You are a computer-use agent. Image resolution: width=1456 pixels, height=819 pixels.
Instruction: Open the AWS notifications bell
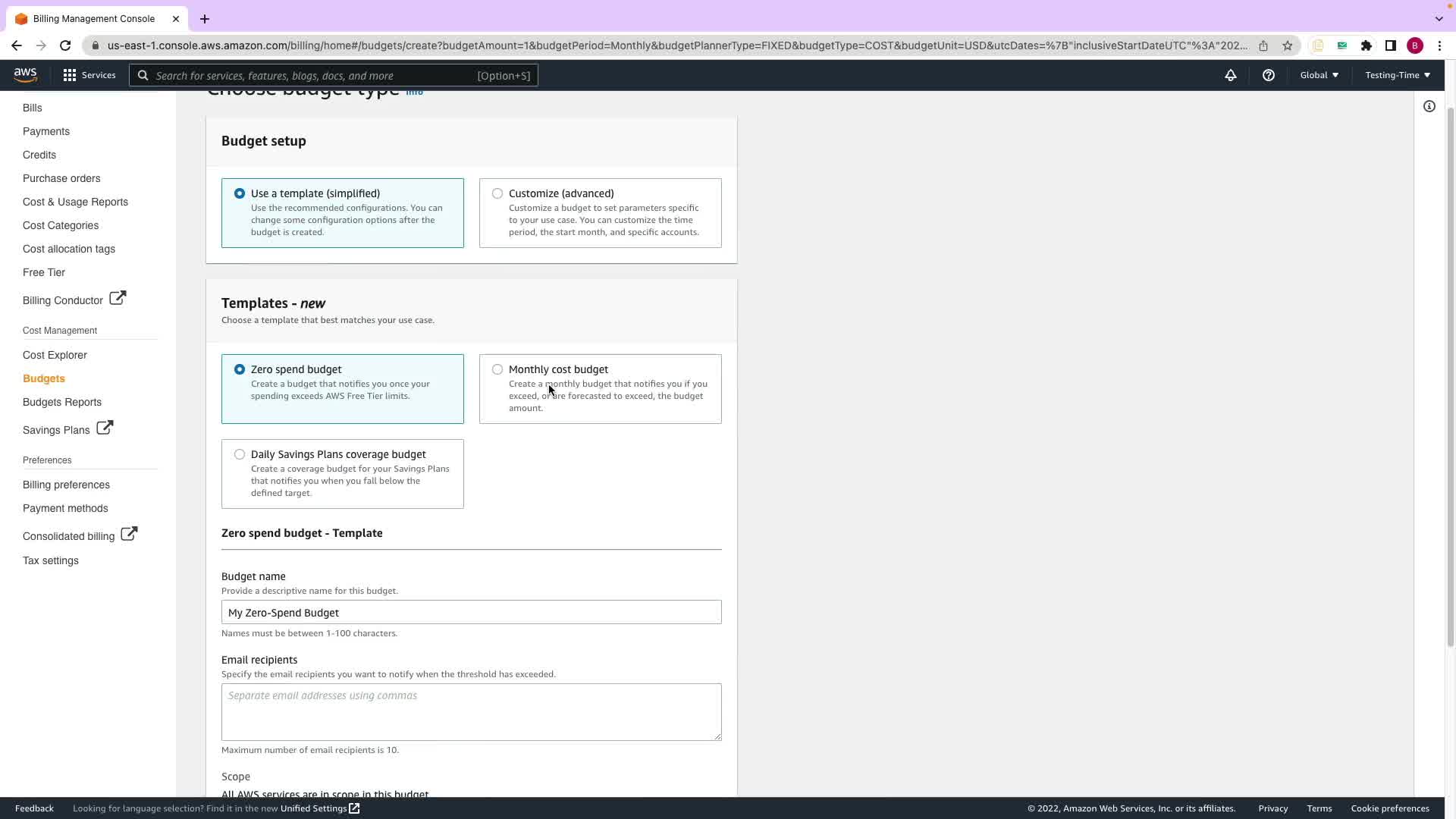[1230, 75]
